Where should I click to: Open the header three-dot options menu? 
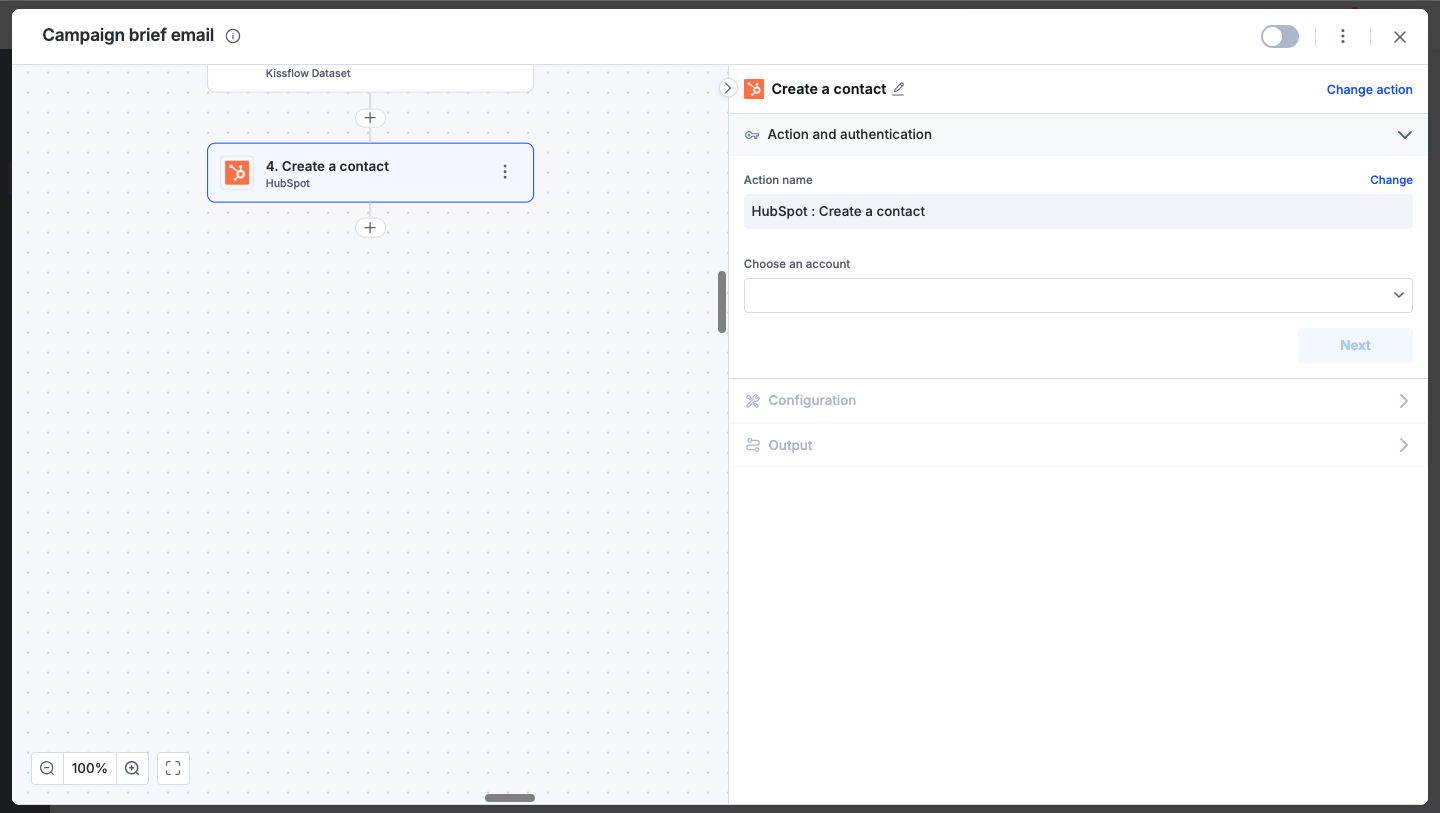click(1343, 37)
